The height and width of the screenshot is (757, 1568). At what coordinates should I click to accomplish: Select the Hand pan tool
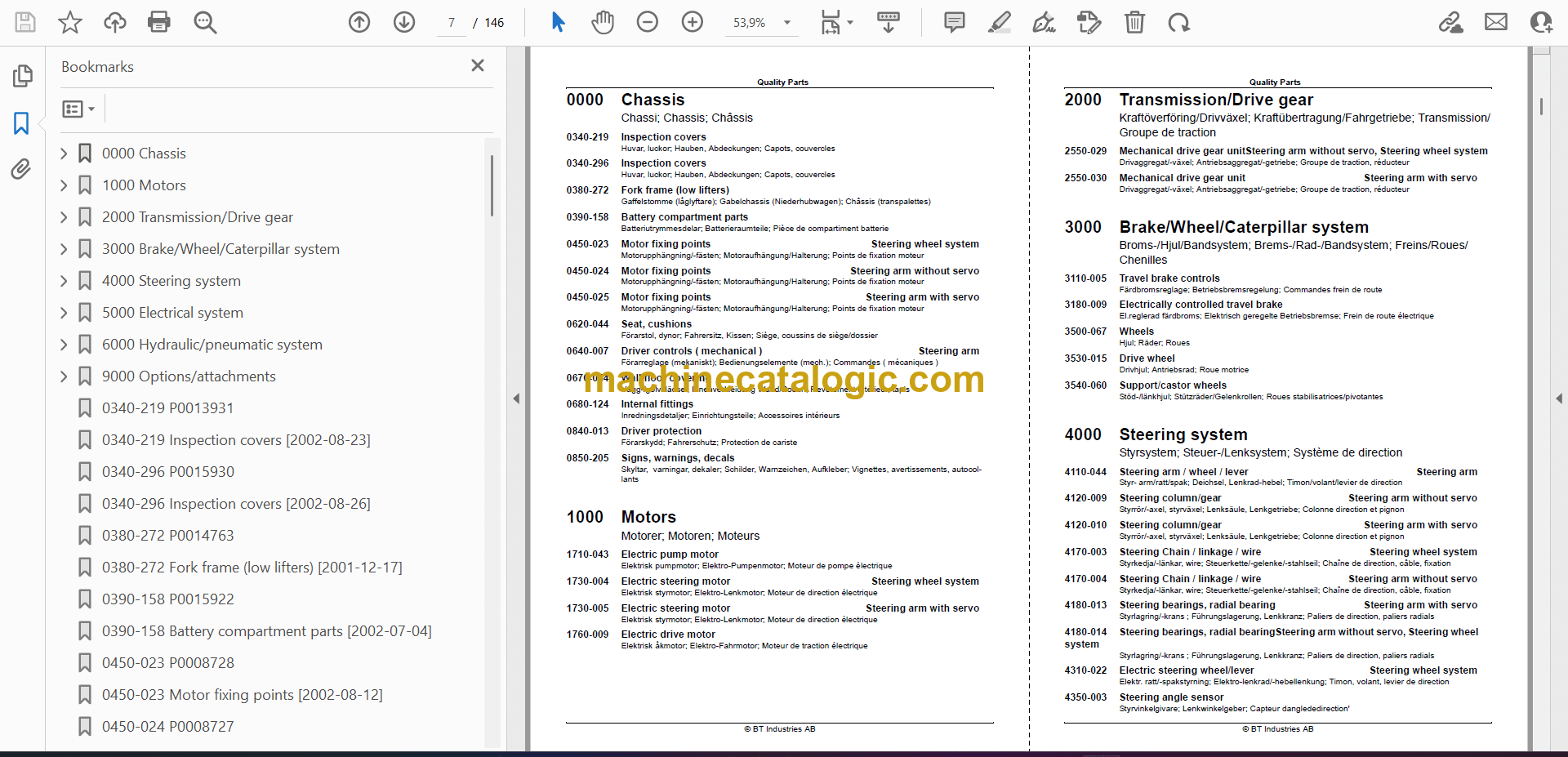[603, 22]
